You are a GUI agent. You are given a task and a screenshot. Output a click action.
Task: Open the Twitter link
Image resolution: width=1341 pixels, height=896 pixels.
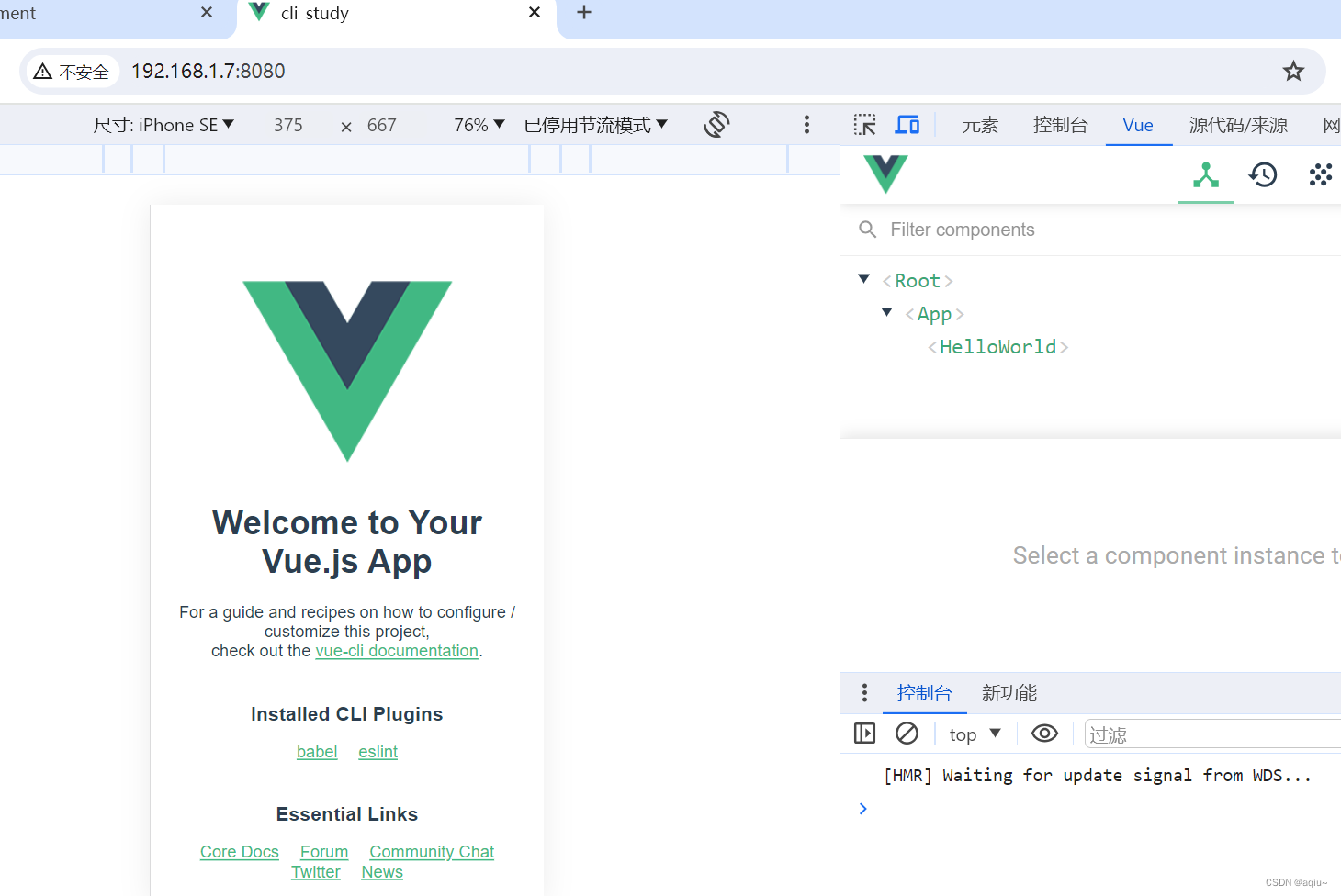click(315, 872)
